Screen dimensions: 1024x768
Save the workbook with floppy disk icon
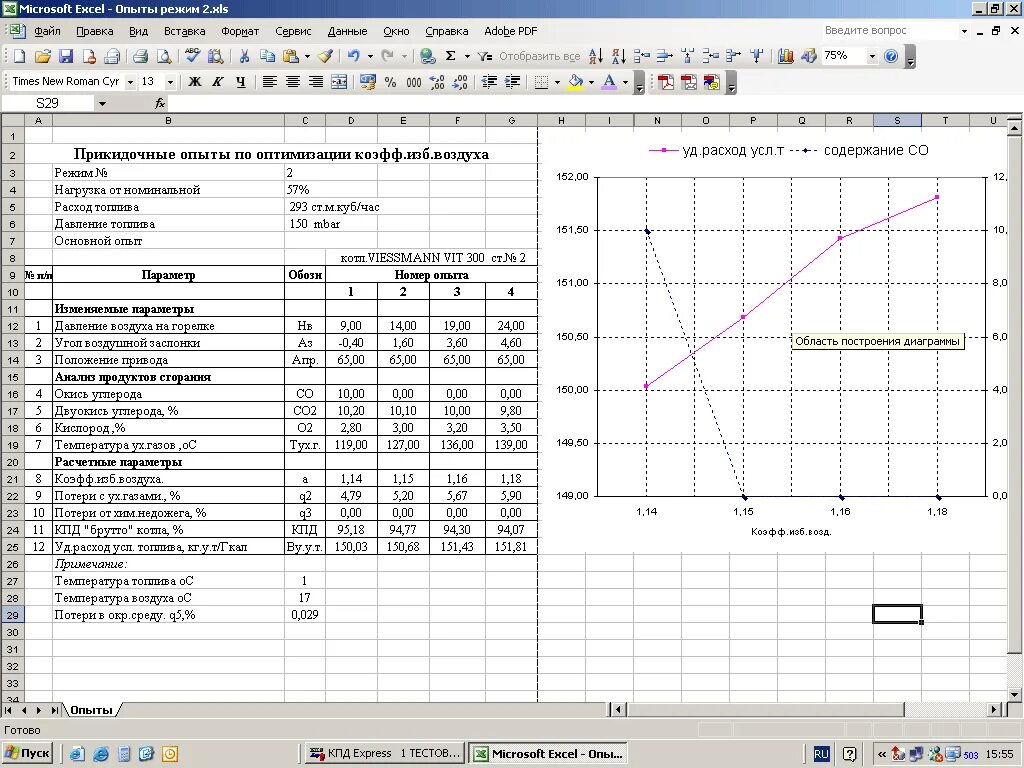(66, 56)
